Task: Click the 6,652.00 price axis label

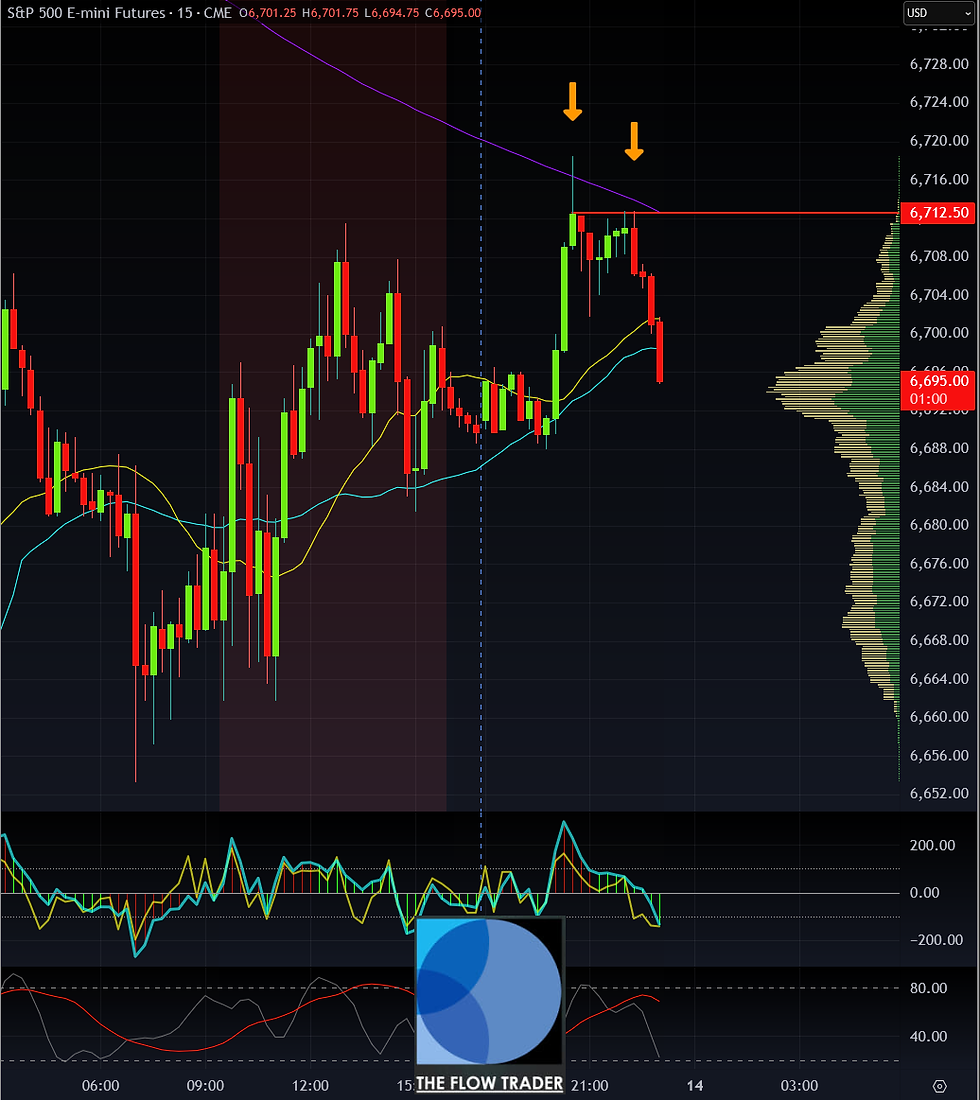Action: 939,793
